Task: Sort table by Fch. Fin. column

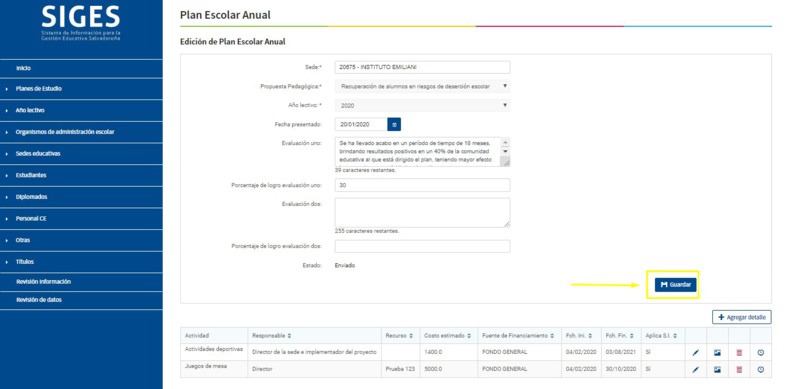Action: click(631, 336)
